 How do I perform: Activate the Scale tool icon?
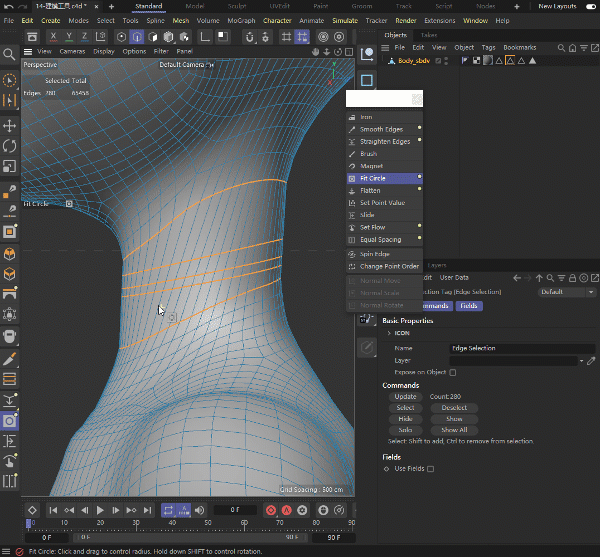click(10, 166)
